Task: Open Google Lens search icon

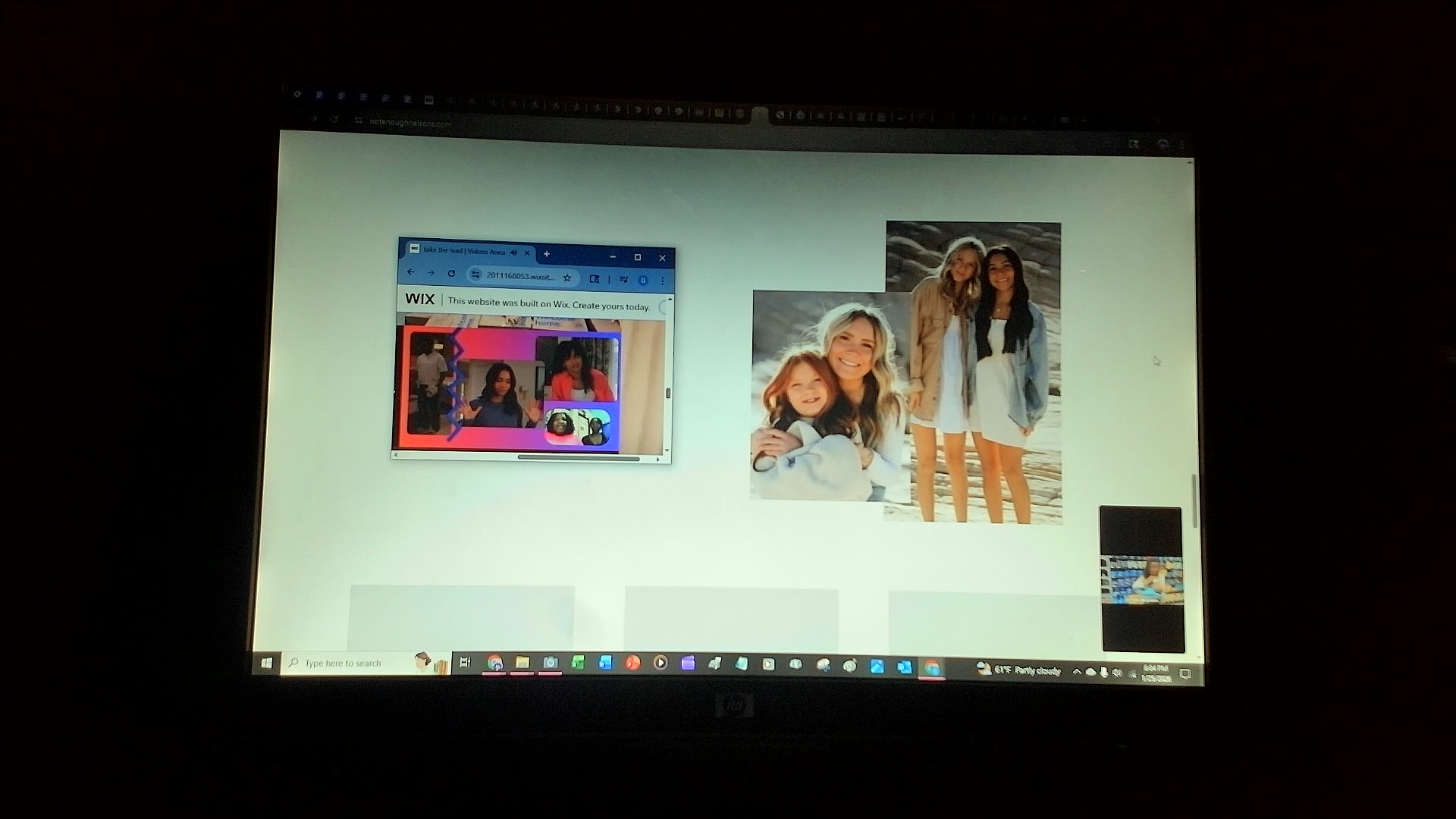Action: 595,278
